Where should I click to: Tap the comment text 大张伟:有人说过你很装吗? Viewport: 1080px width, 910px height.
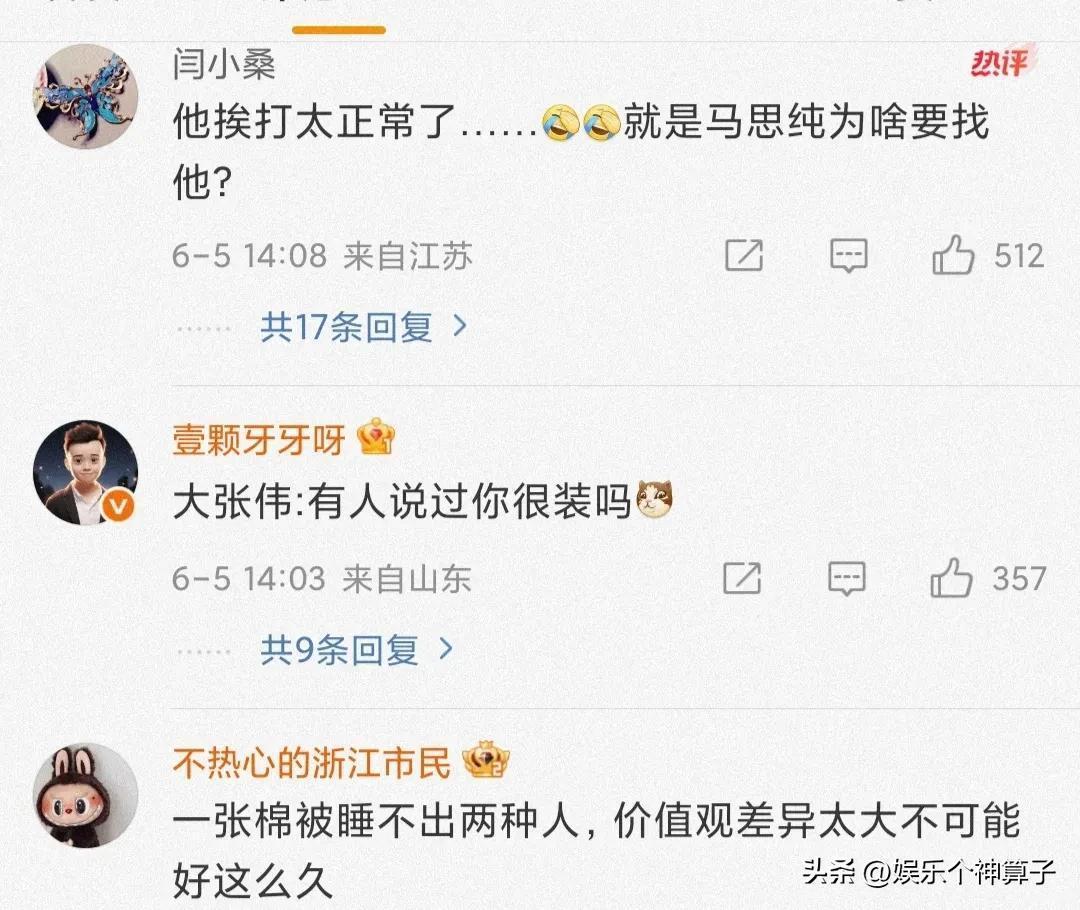click(402, 501)
